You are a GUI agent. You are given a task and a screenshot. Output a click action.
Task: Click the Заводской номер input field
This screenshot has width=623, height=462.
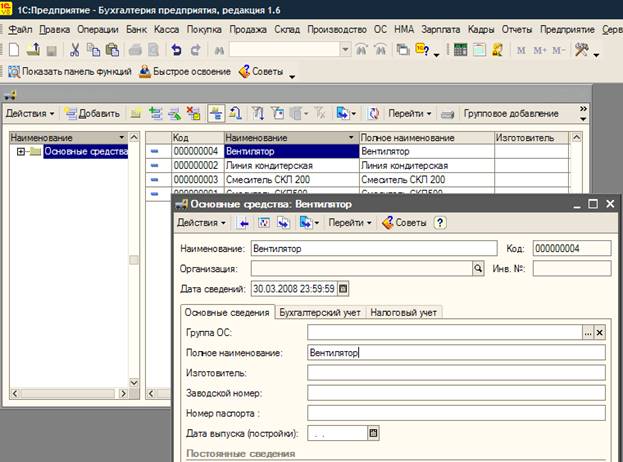point(456,393)
